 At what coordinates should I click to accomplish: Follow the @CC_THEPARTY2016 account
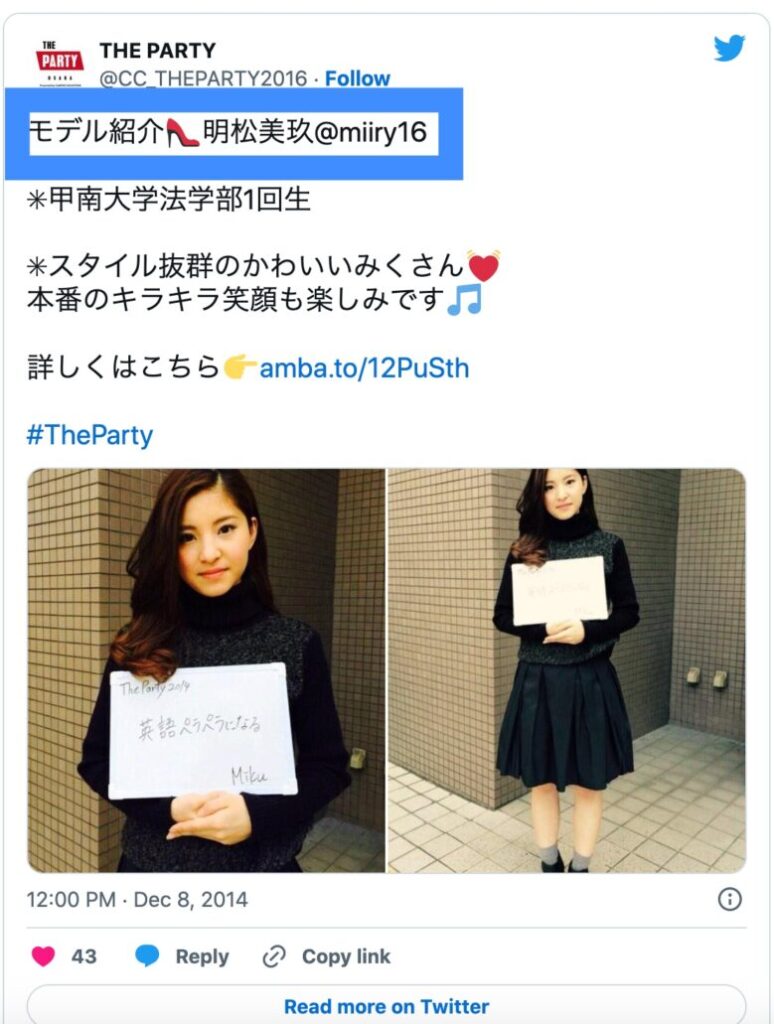coord(357,78)
